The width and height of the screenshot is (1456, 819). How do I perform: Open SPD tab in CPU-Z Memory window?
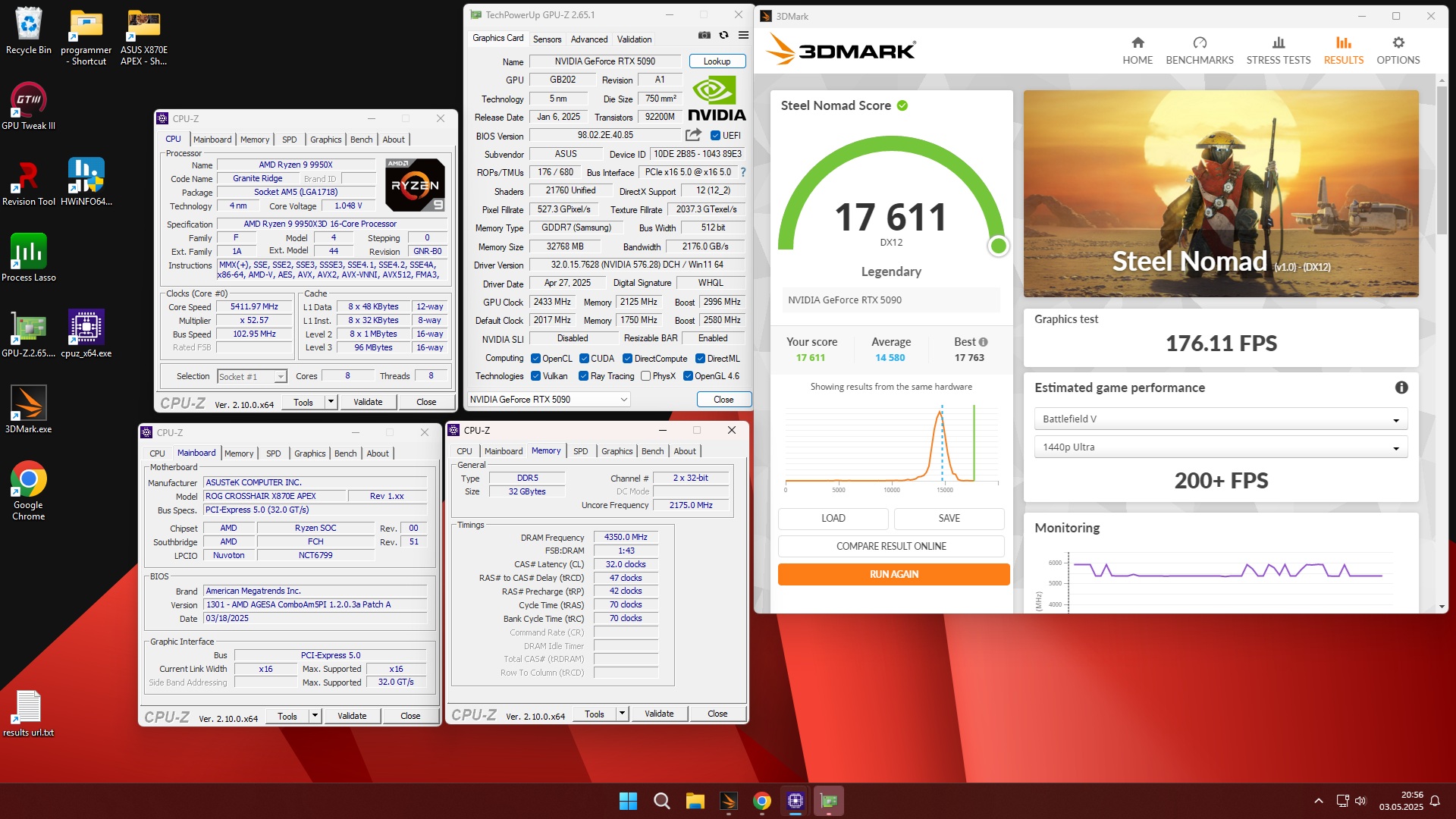click(581, 451)
